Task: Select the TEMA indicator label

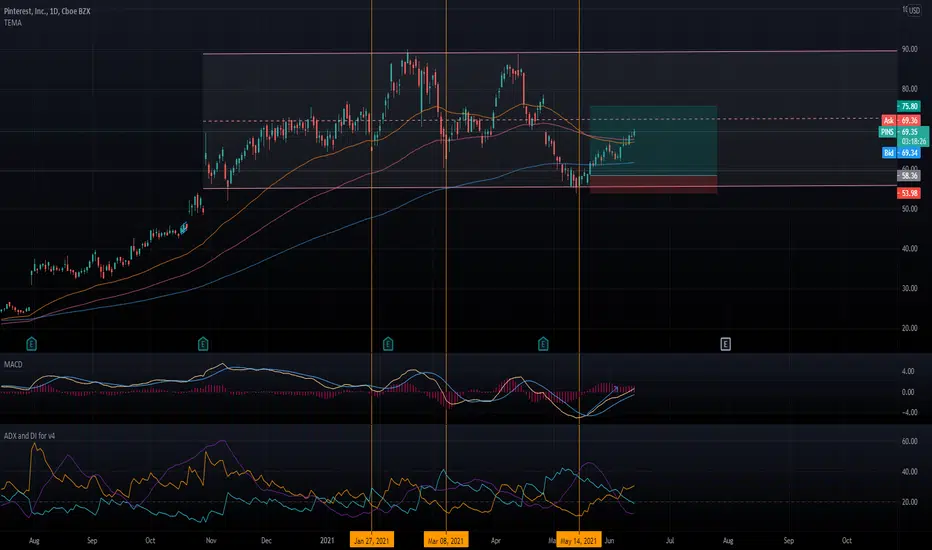Action: [x=12, y=23]
